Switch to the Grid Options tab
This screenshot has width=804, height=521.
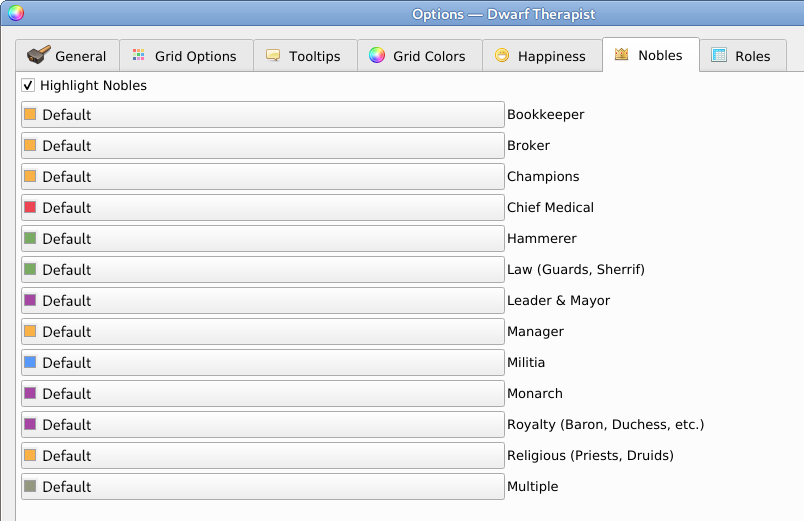coord(185,56)
